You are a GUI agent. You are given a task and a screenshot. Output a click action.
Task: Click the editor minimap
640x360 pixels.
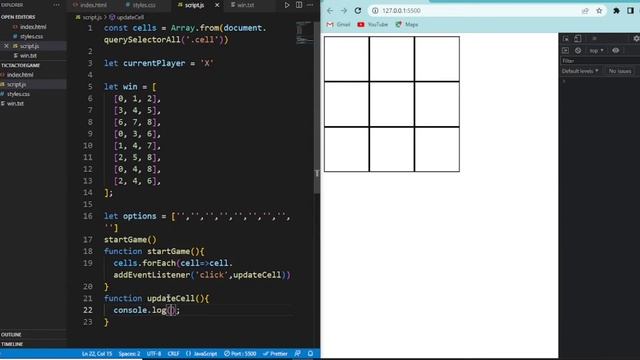(304, 33)
